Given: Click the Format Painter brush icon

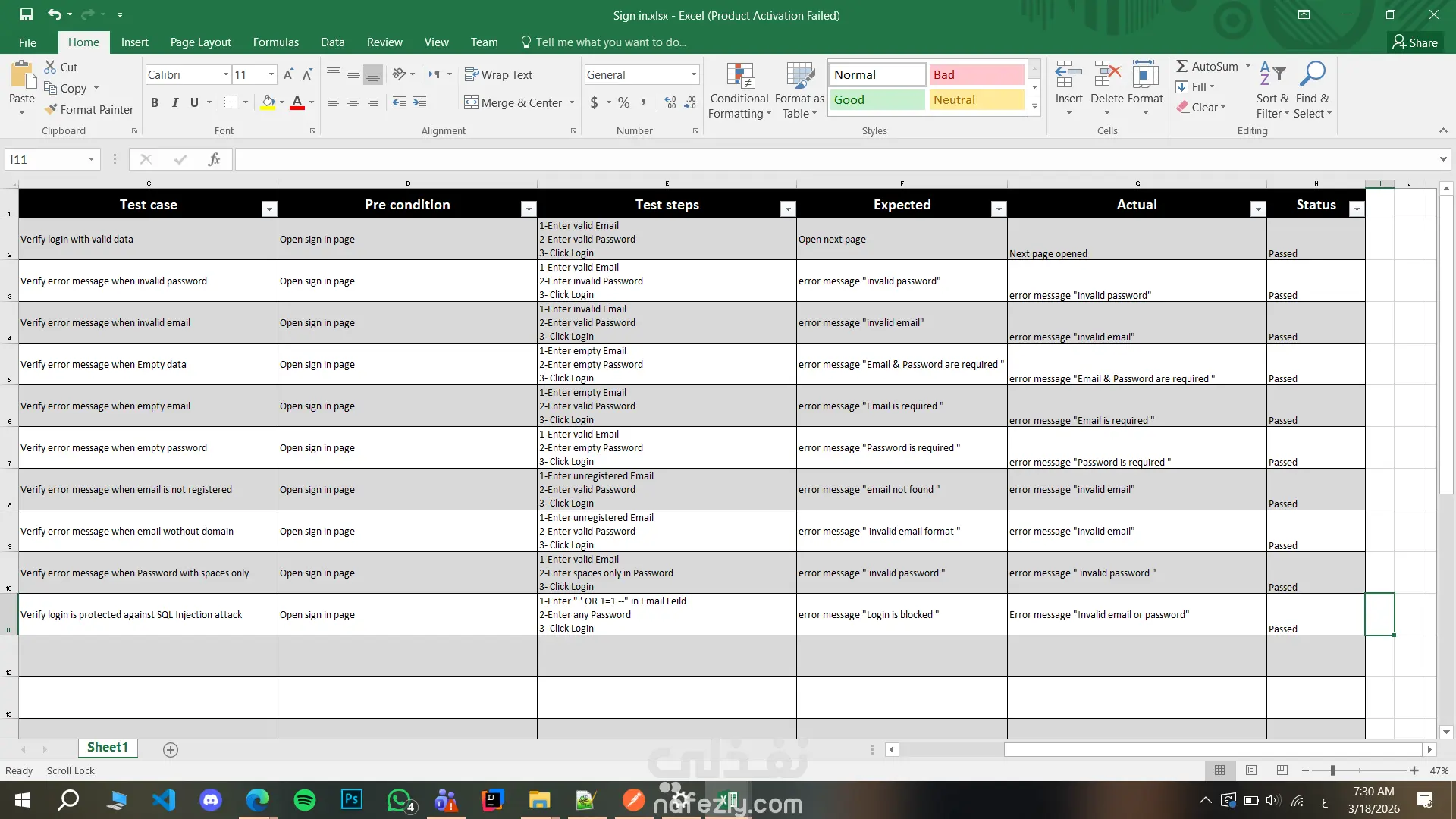Looking at the screenshot, I should (x=51, y=110).
